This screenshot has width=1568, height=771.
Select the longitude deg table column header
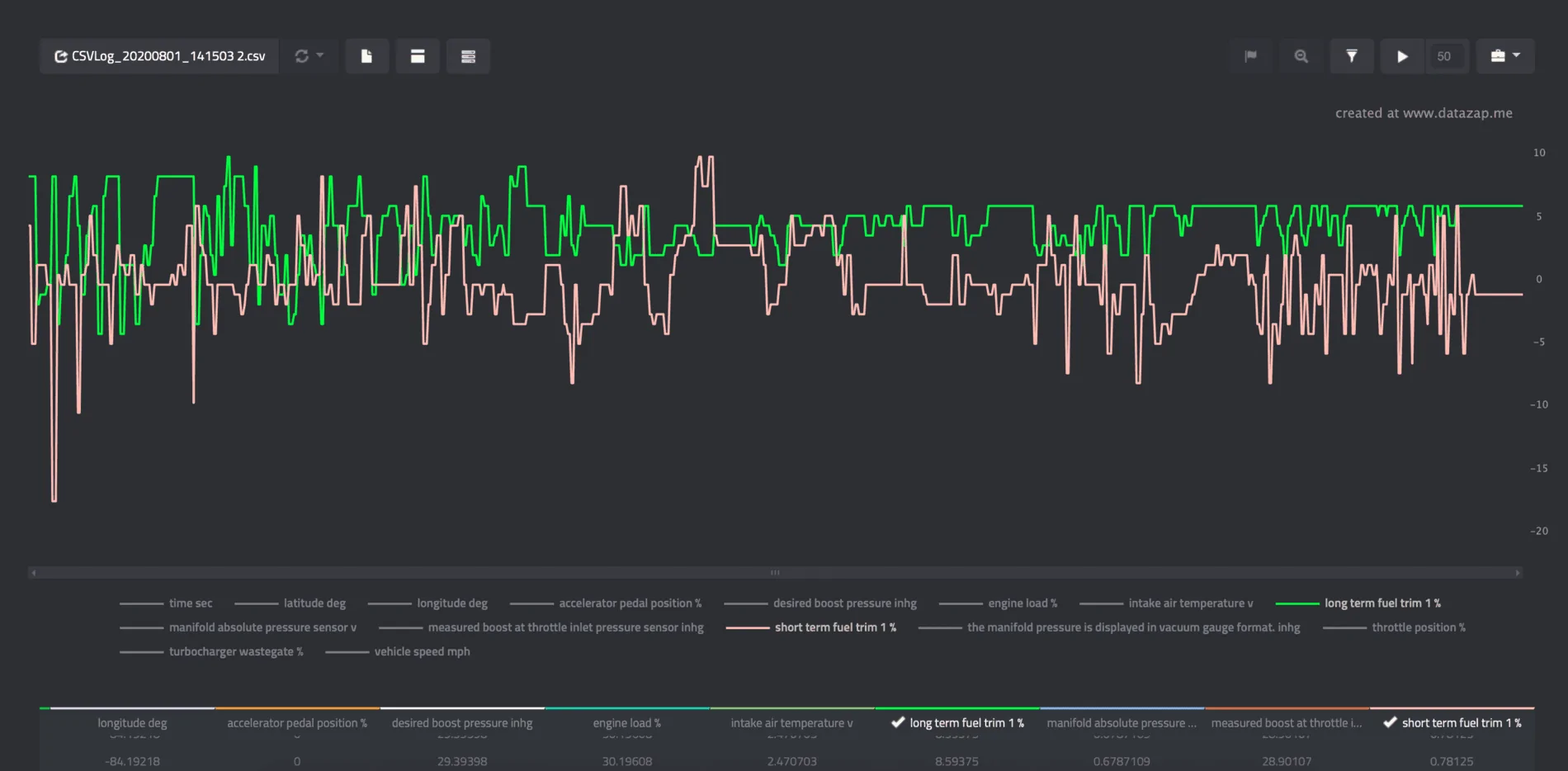[132, 723]
